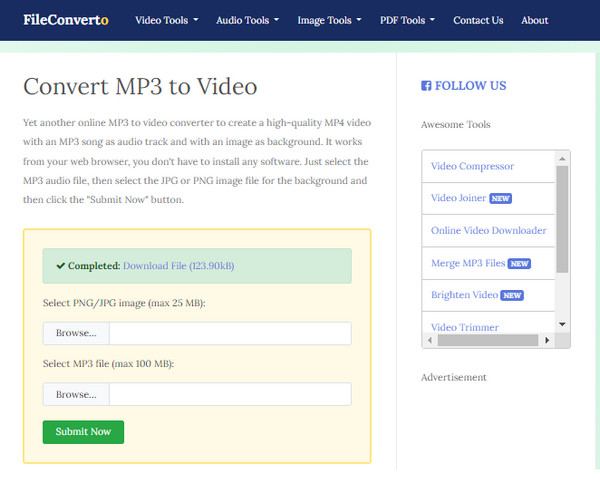Expand the Image Tools menu
This screenshot has height=483, width=600.
[x=329, y=20]
